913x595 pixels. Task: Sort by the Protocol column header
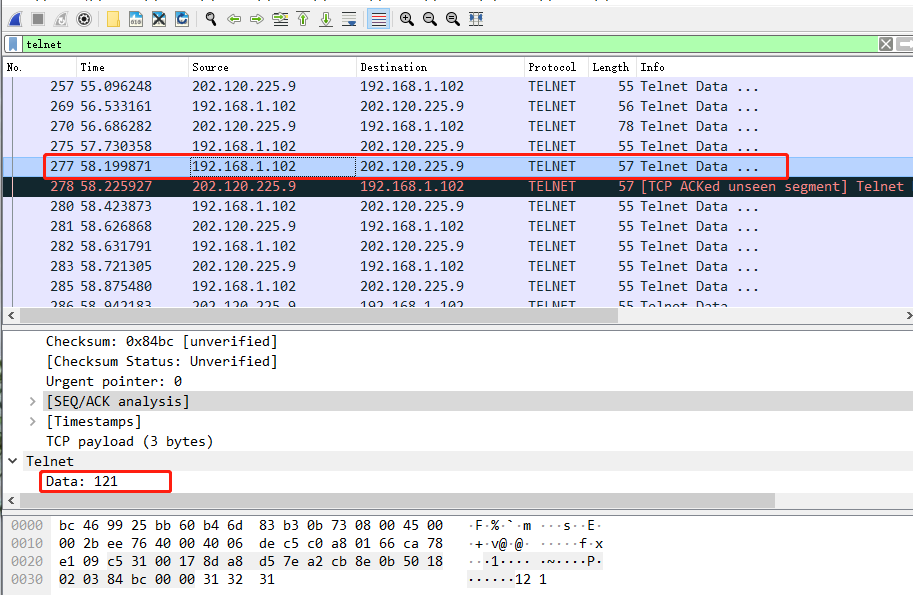click(x=556, y=68)
